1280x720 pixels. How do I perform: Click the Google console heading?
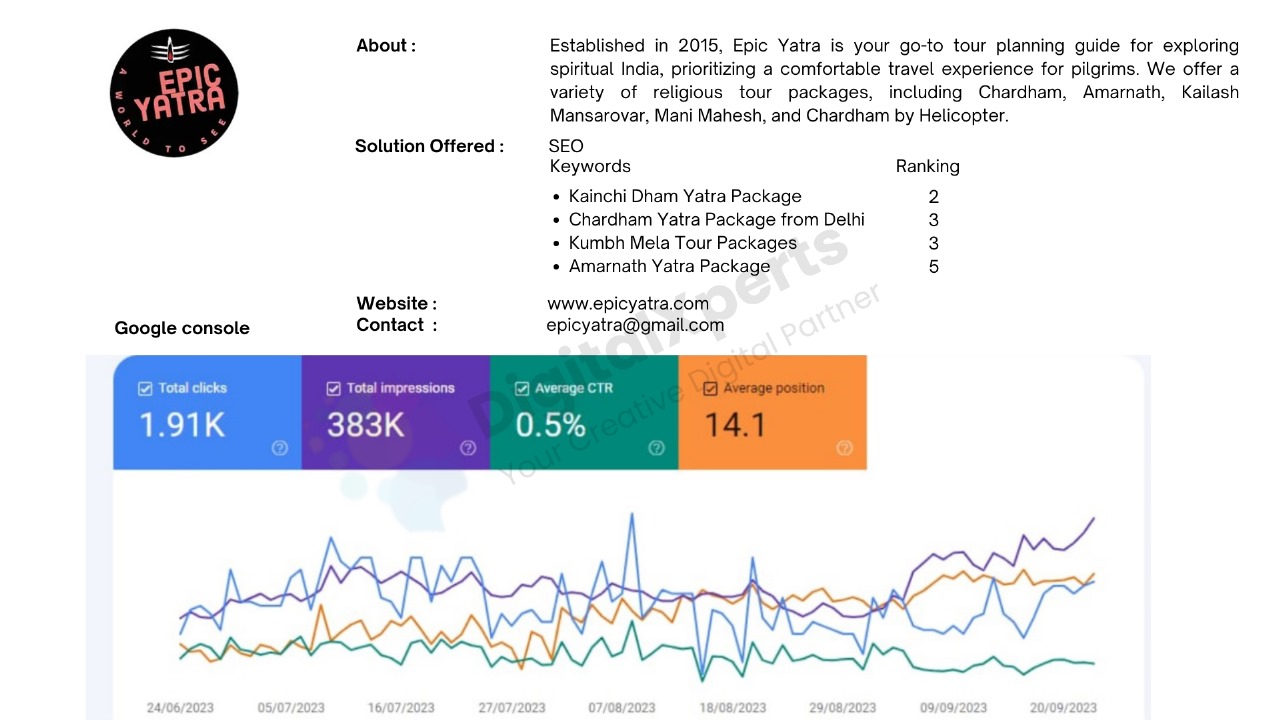(182, 328)
